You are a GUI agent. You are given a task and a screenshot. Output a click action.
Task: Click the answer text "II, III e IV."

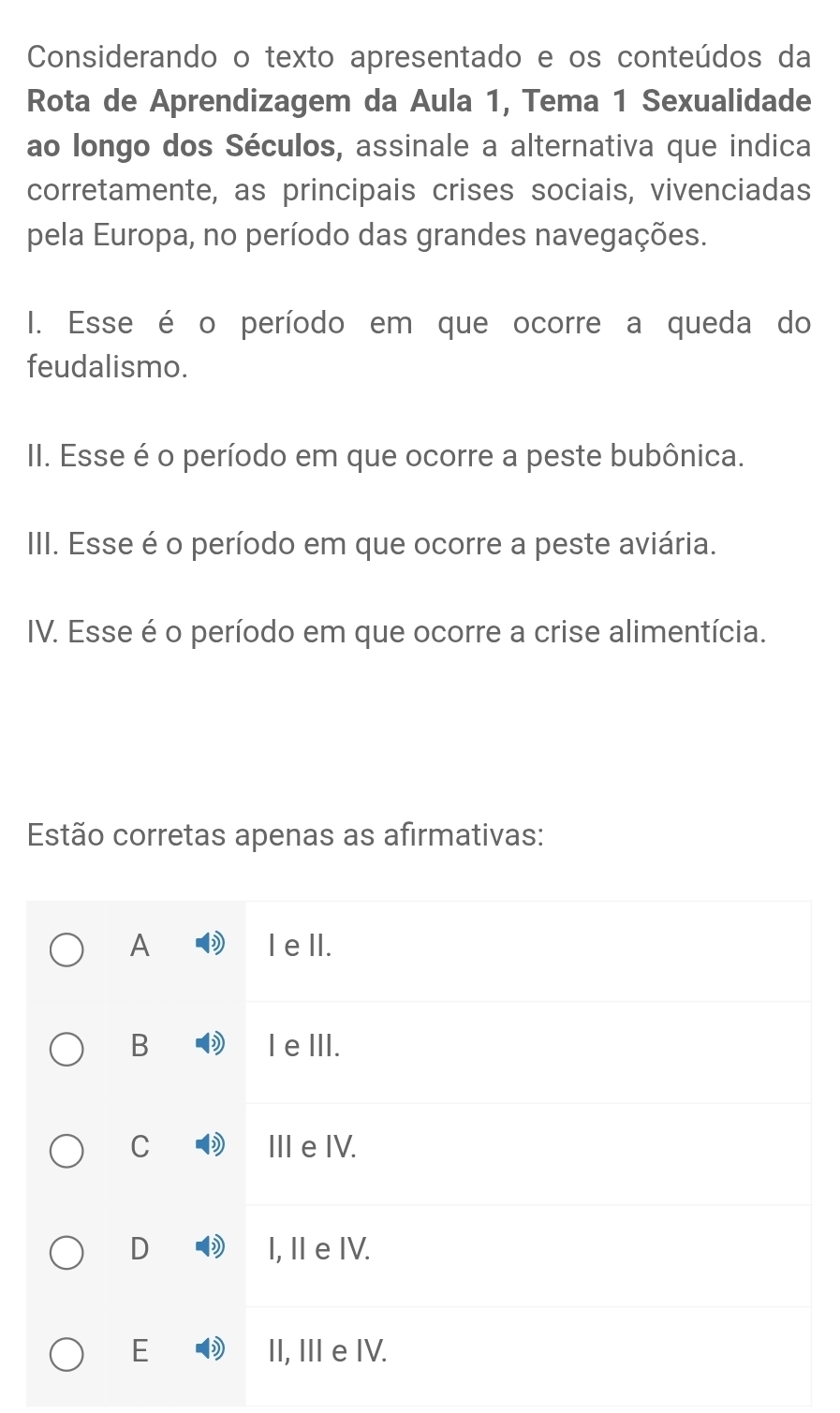327,1349
